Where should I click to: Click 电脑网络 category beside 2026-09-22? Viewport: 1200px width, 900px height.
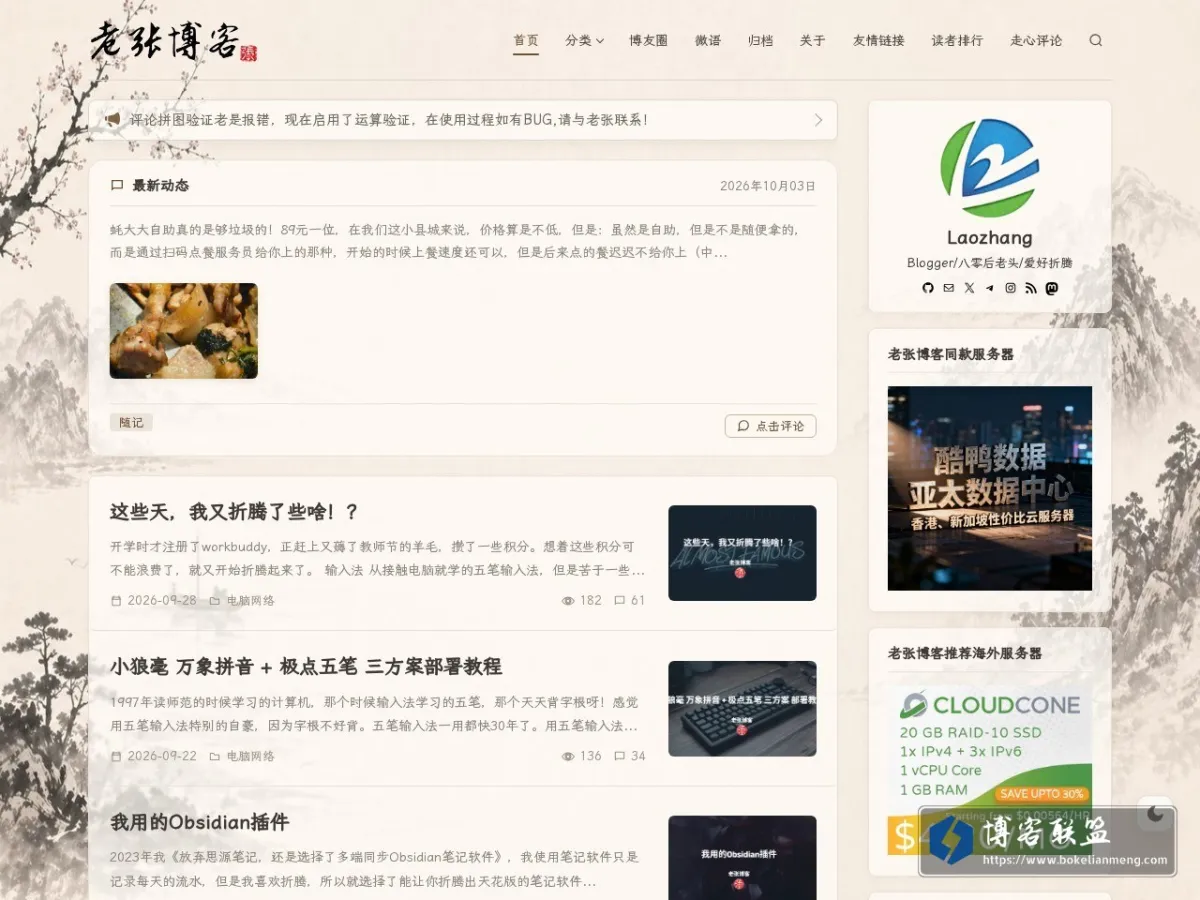(250, 756)
